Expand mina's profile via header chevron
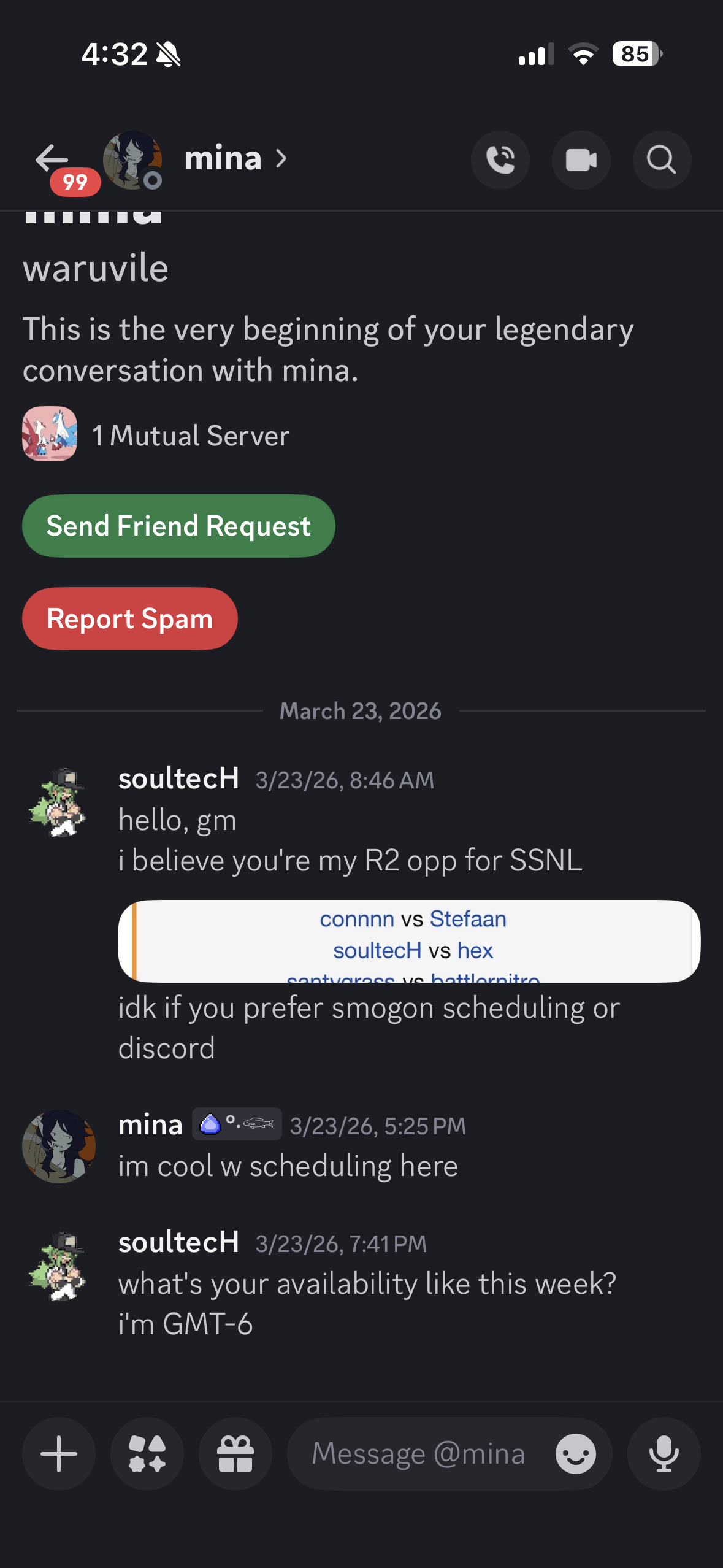 click(x=281, y=159)
